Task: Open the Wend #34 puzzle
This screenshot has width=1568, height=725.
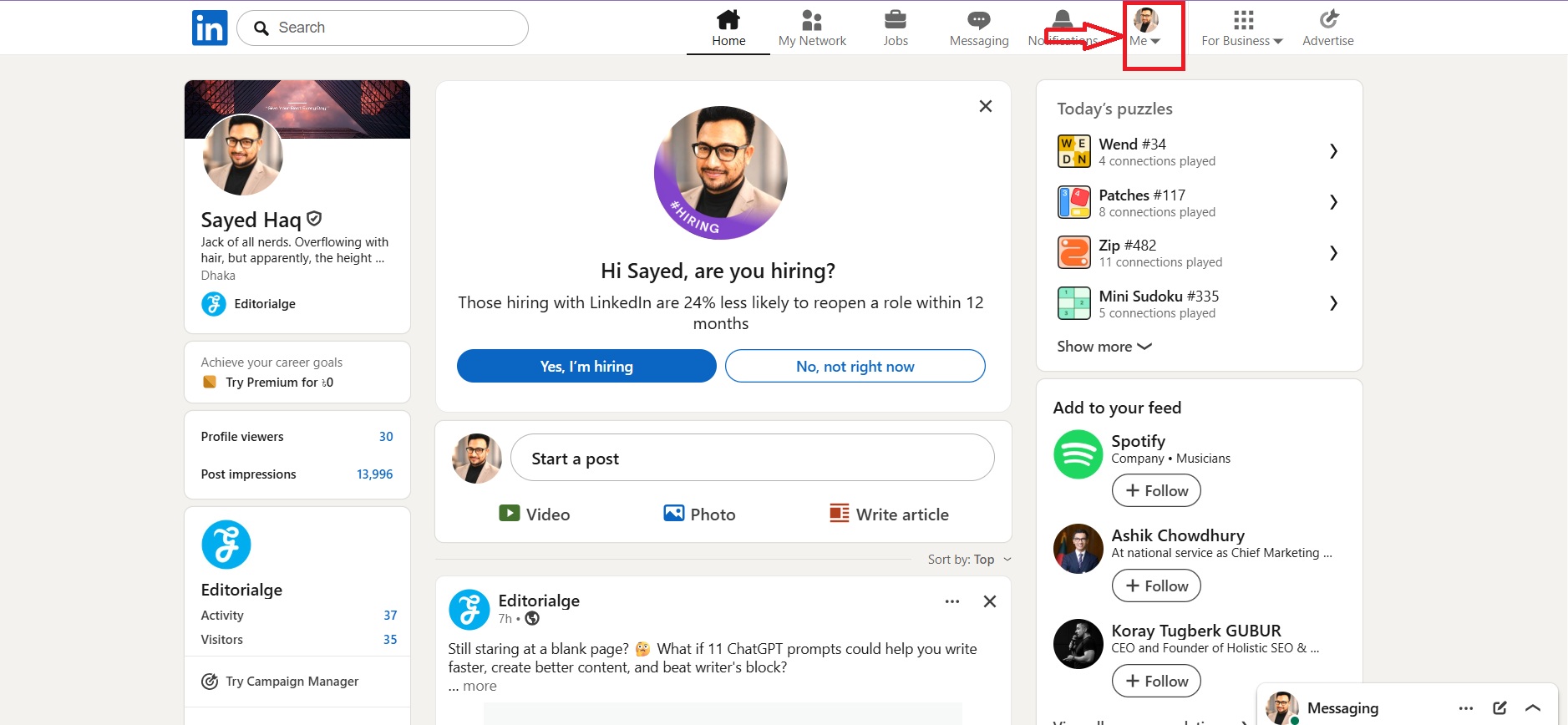Action: click(1199, 152)
